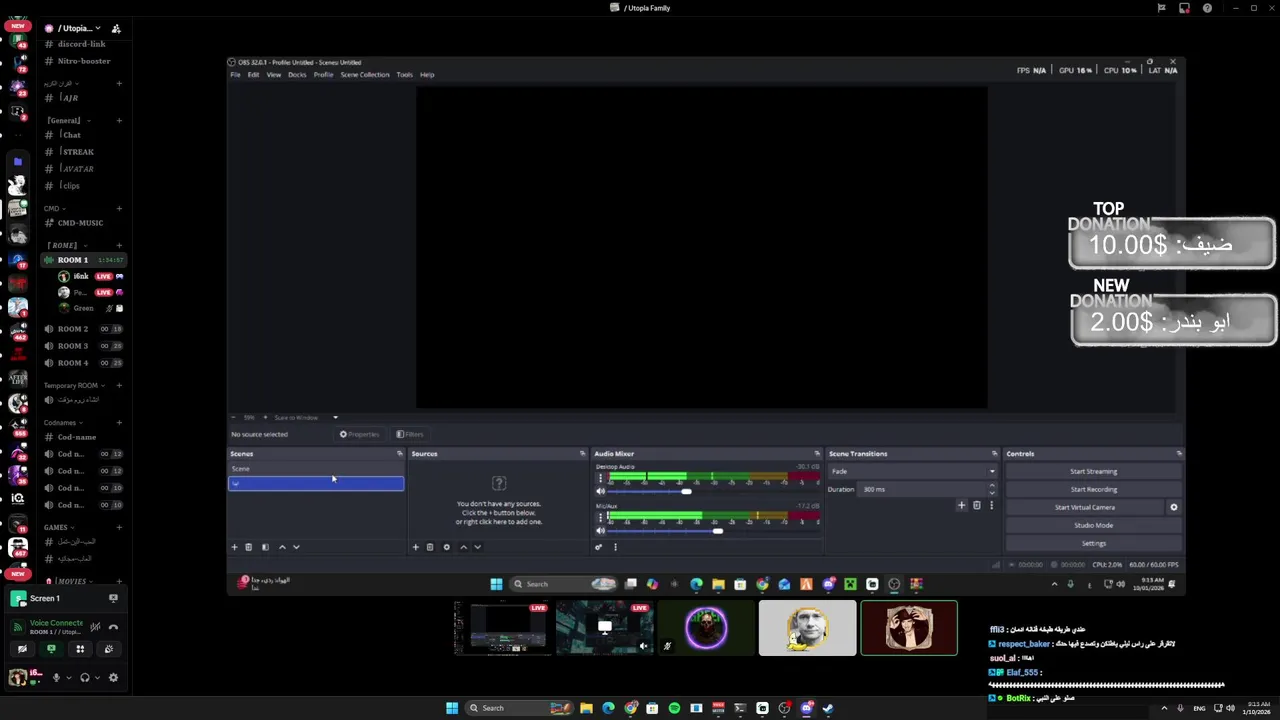
Task: Open Audio Mixer three-dot menu
Action: pos(615,547)
